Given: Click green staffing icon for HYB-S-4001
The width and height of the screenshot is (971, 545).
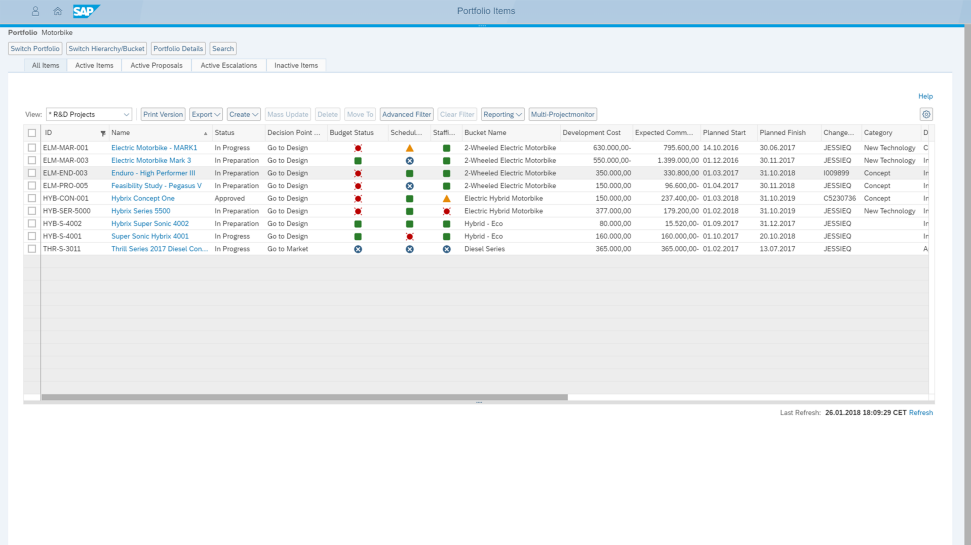Looking at the screenshot, I should (x=446, y=237).
